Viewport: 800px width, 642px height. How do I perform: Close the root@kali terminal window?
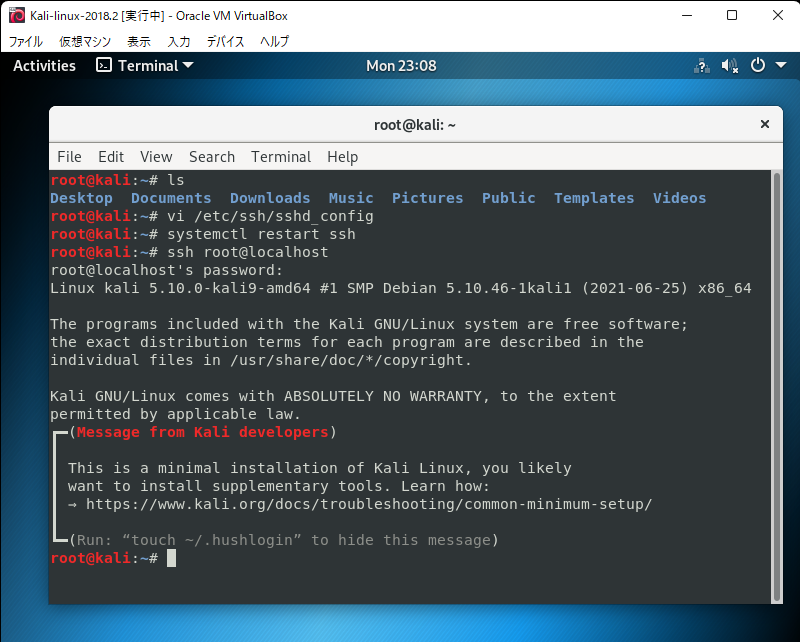[764, 124]
